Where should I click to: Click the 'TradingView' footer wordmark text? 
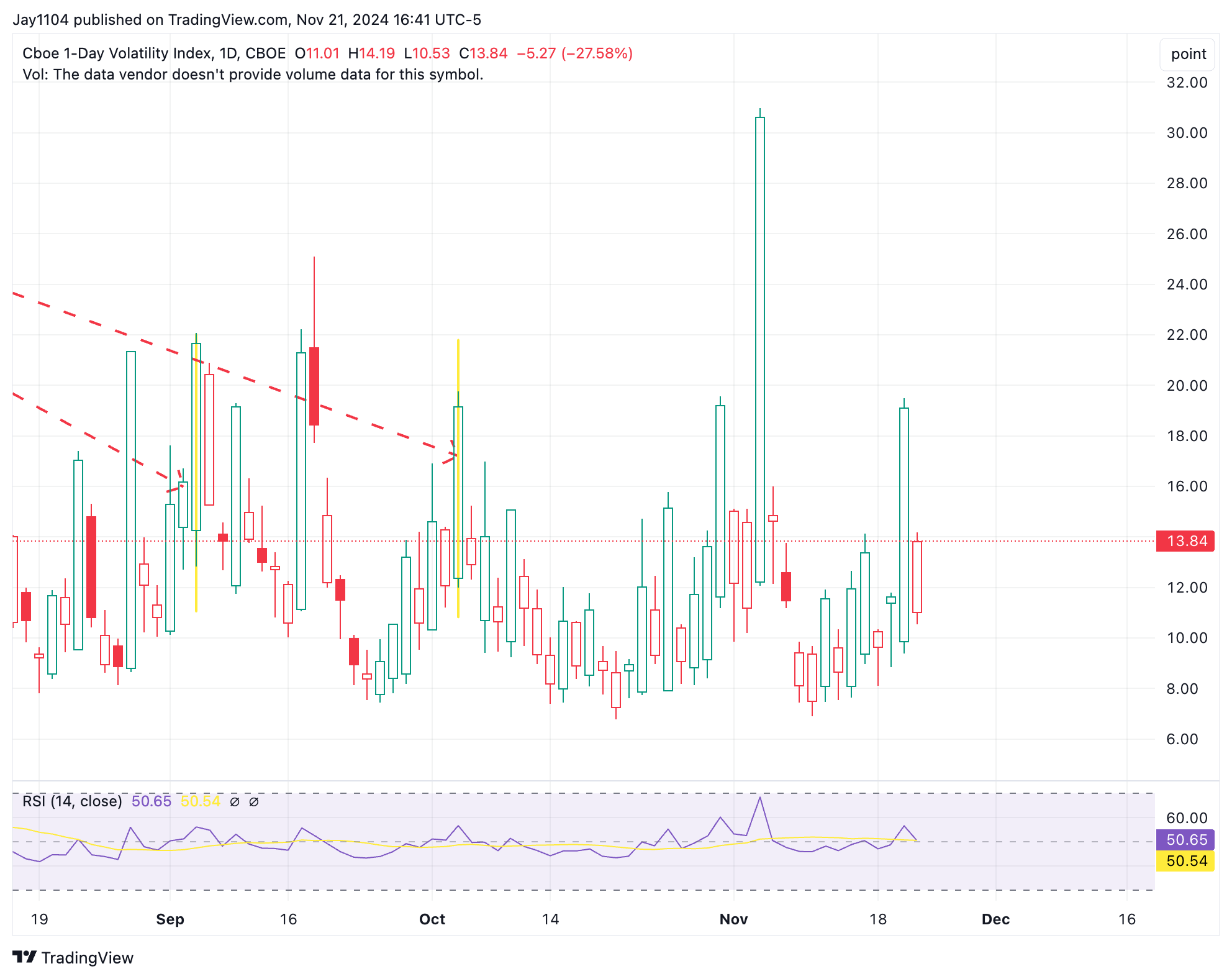click(x=88, y=958)
